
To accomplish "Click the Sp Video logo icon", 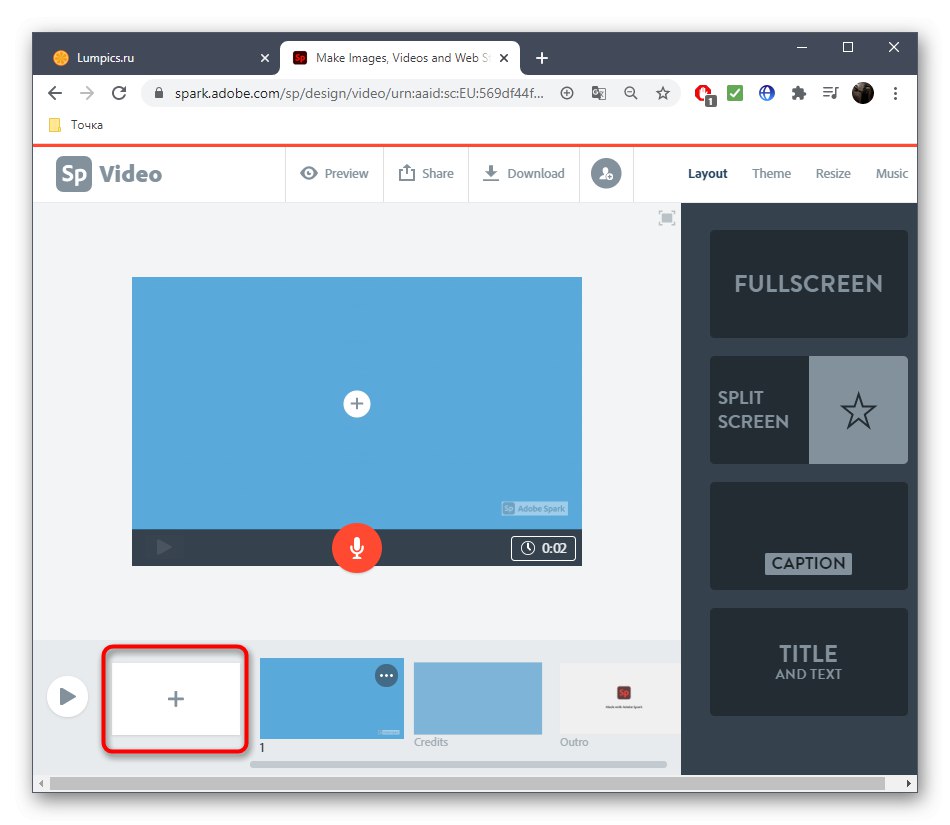I will click(x=73, y=174).
